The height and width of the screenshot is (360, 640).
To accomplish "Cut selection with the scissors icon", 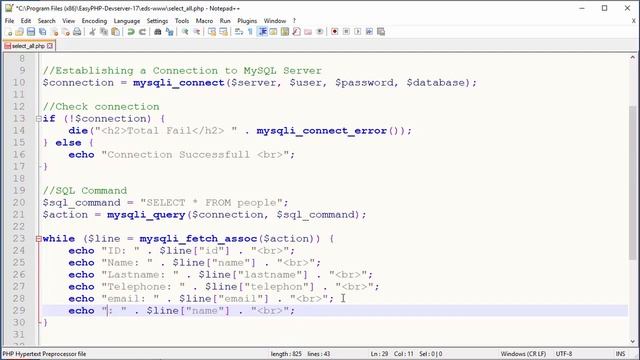I will [x=92, y=32].
